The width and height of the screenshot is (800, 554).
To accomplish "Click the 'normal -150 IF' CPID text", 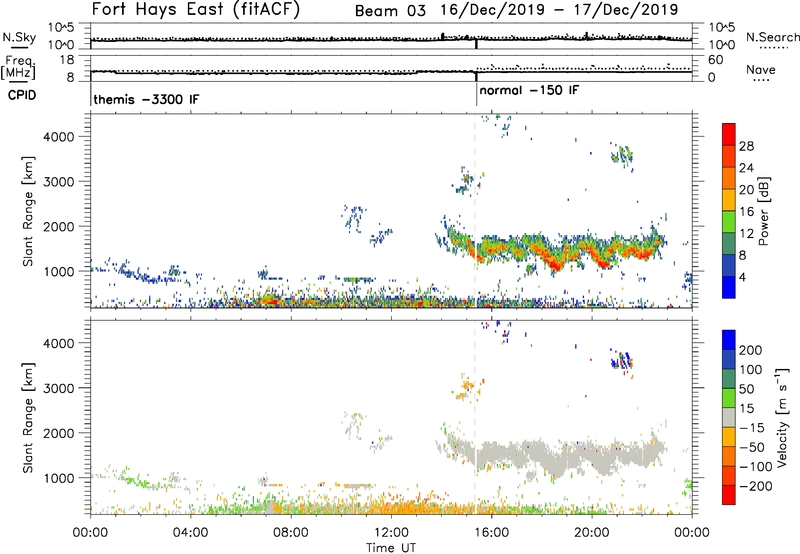I will (x=529, y=90).
